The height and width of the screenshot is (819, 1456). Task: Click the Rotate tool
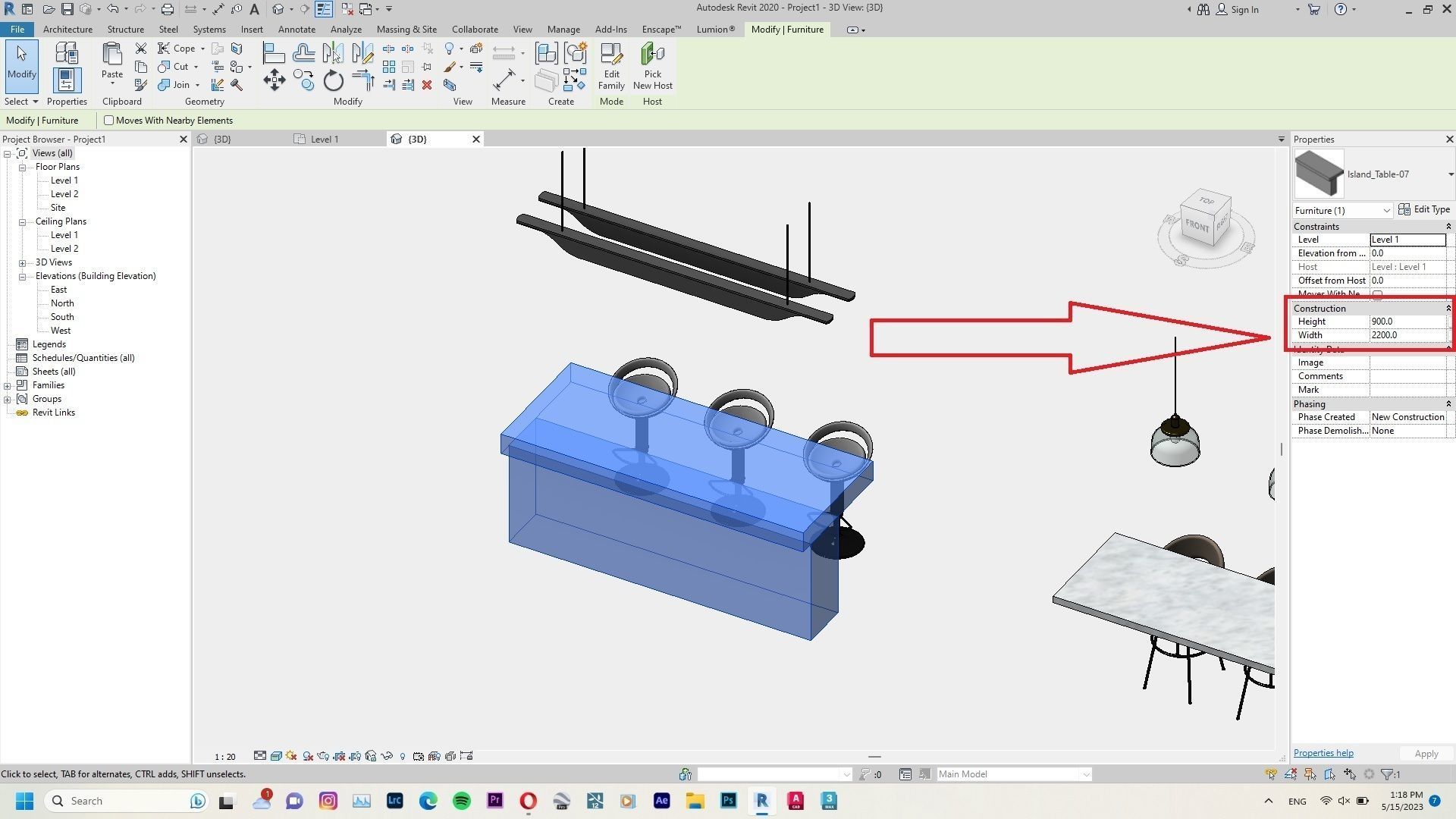pos(333,80)
